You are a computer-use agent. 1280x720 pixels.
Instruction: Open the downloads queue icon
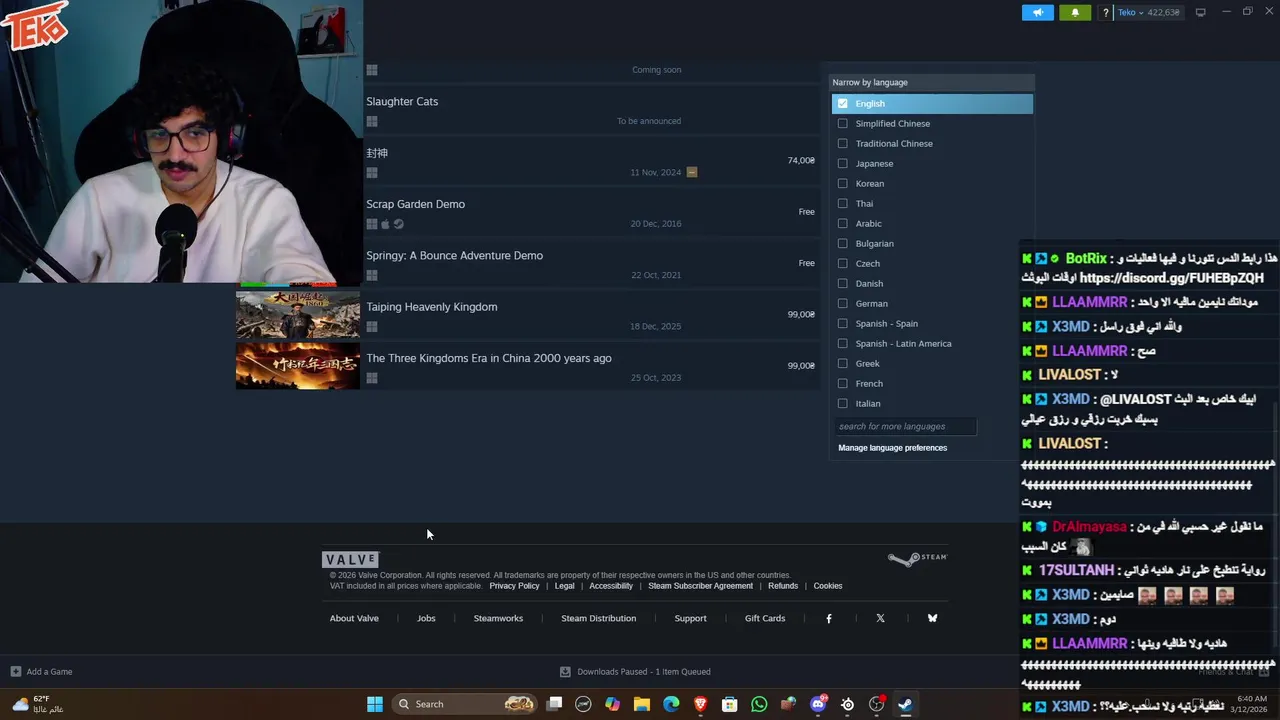click(x=565, y=671)
